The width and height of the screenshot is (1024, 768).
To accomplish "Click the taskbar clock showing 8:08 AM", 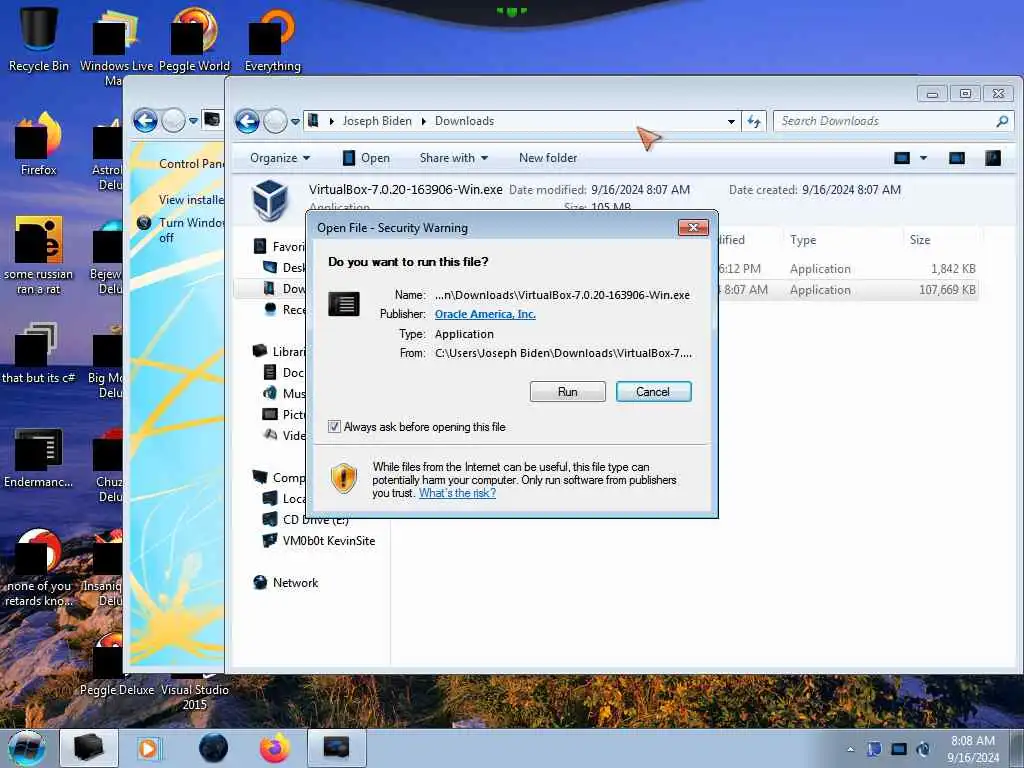I will click(973, 749).
